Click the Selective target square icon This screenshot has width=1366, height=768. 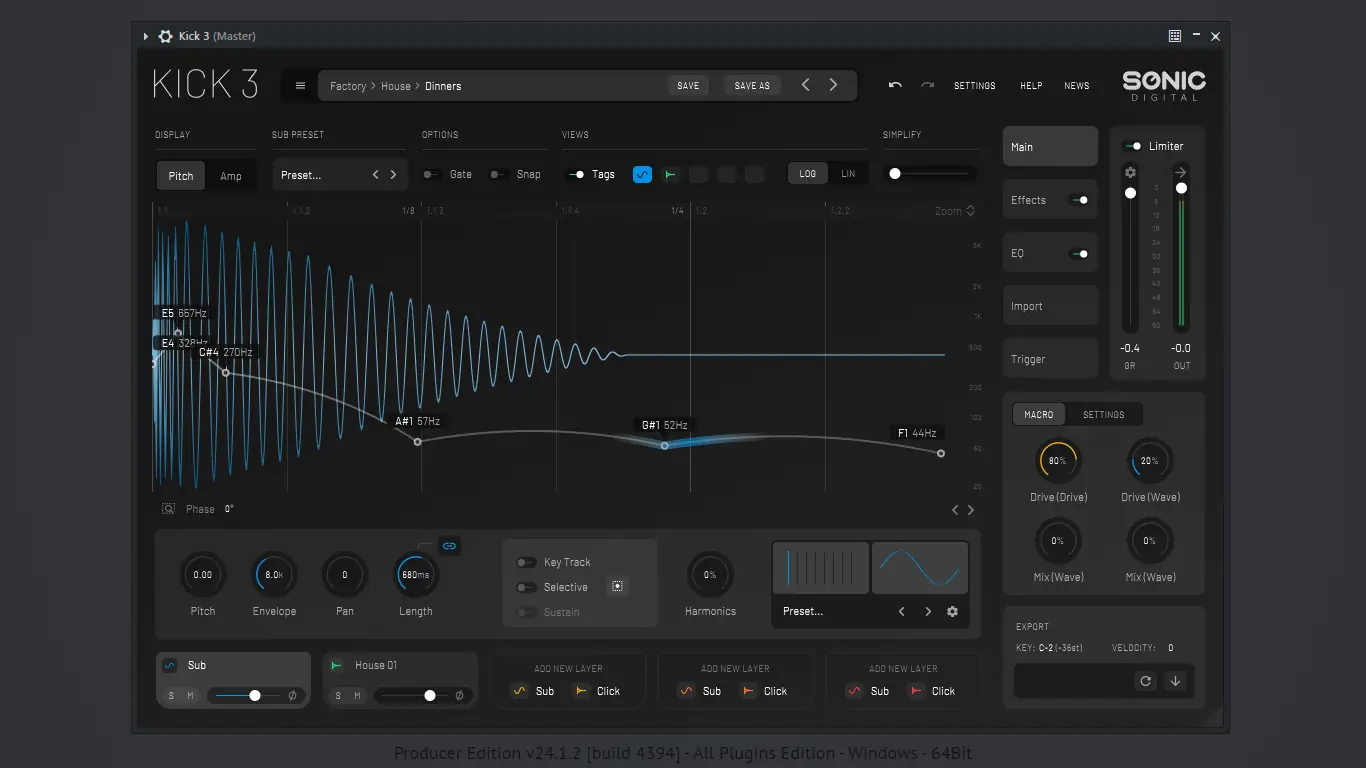(x=617, y=587)
